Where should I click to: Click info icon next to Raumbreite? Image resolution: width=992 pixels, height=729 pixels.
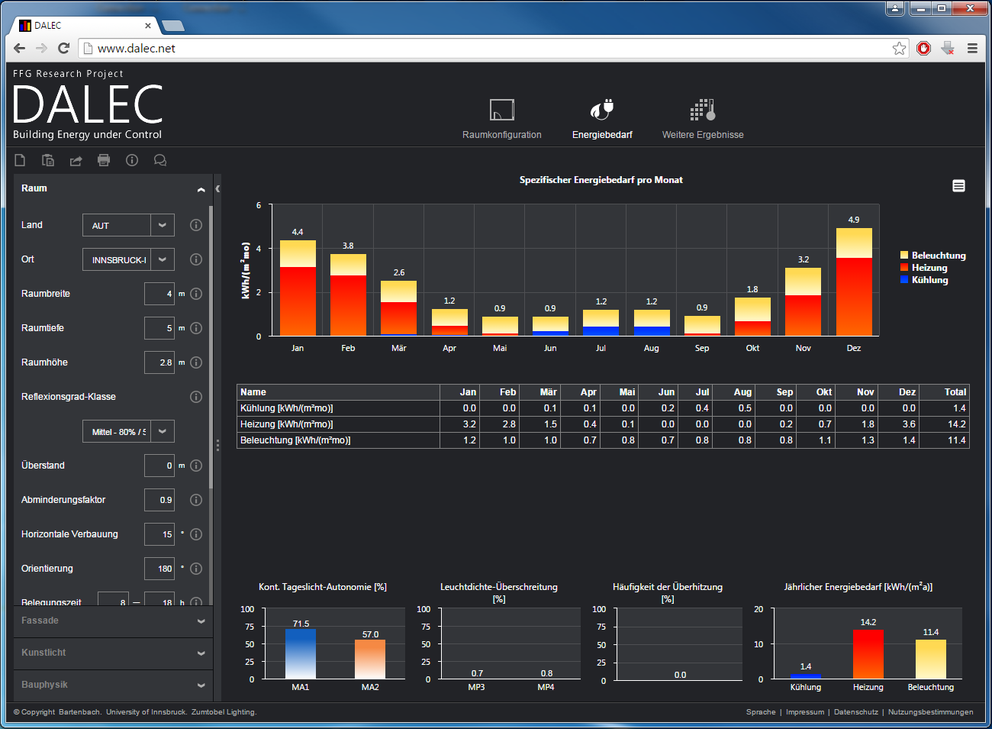coord(196,294)
